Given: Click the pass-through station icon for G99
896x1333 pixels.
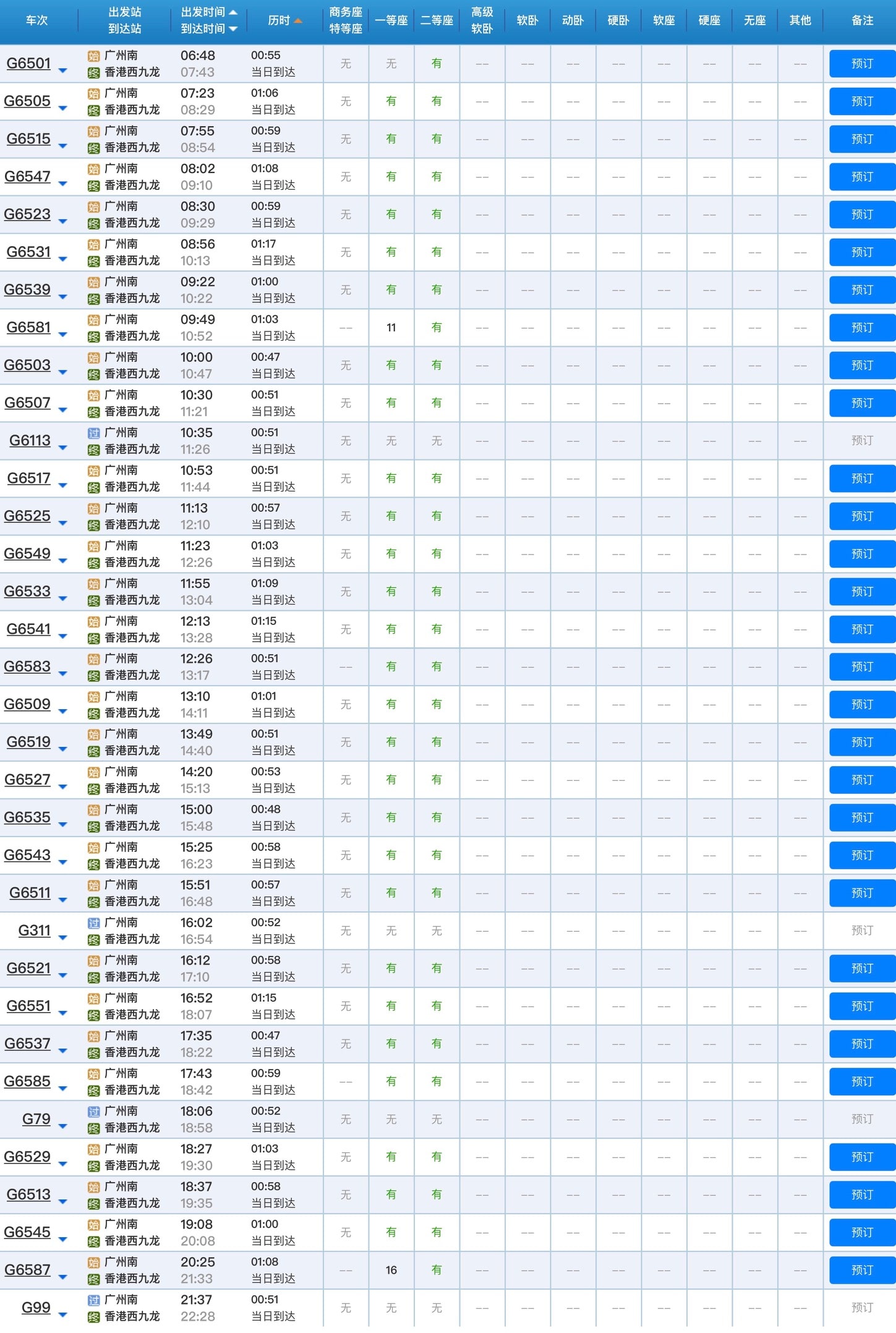Looking at the screenshot, I should (93, 1300).
